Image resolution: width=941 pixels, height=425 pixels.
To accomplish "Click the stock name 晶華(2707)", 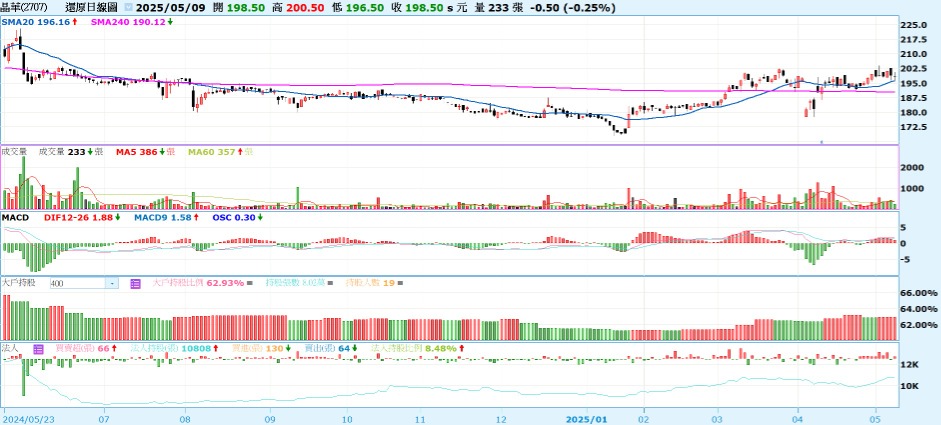I will 25,8.
